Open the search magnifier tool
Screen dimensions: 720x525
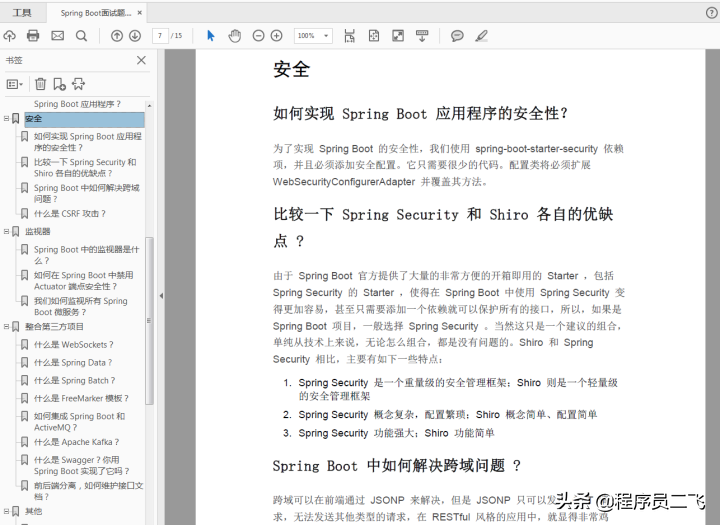point(81,36)
